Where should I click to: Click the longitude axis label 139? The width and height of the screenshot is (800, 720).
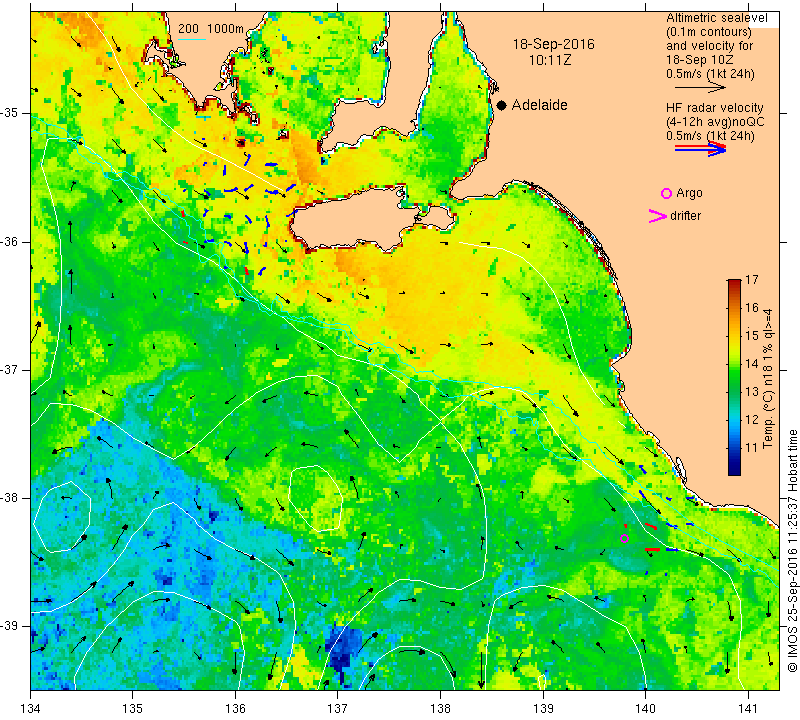pos(543,708)
